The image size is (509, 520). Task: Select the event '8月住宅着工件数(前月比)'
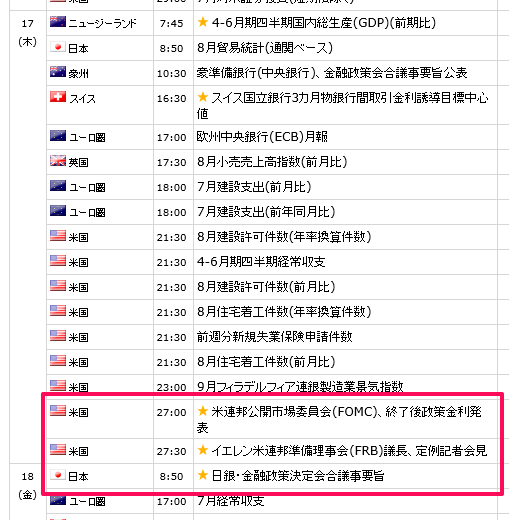coord(266,362)
